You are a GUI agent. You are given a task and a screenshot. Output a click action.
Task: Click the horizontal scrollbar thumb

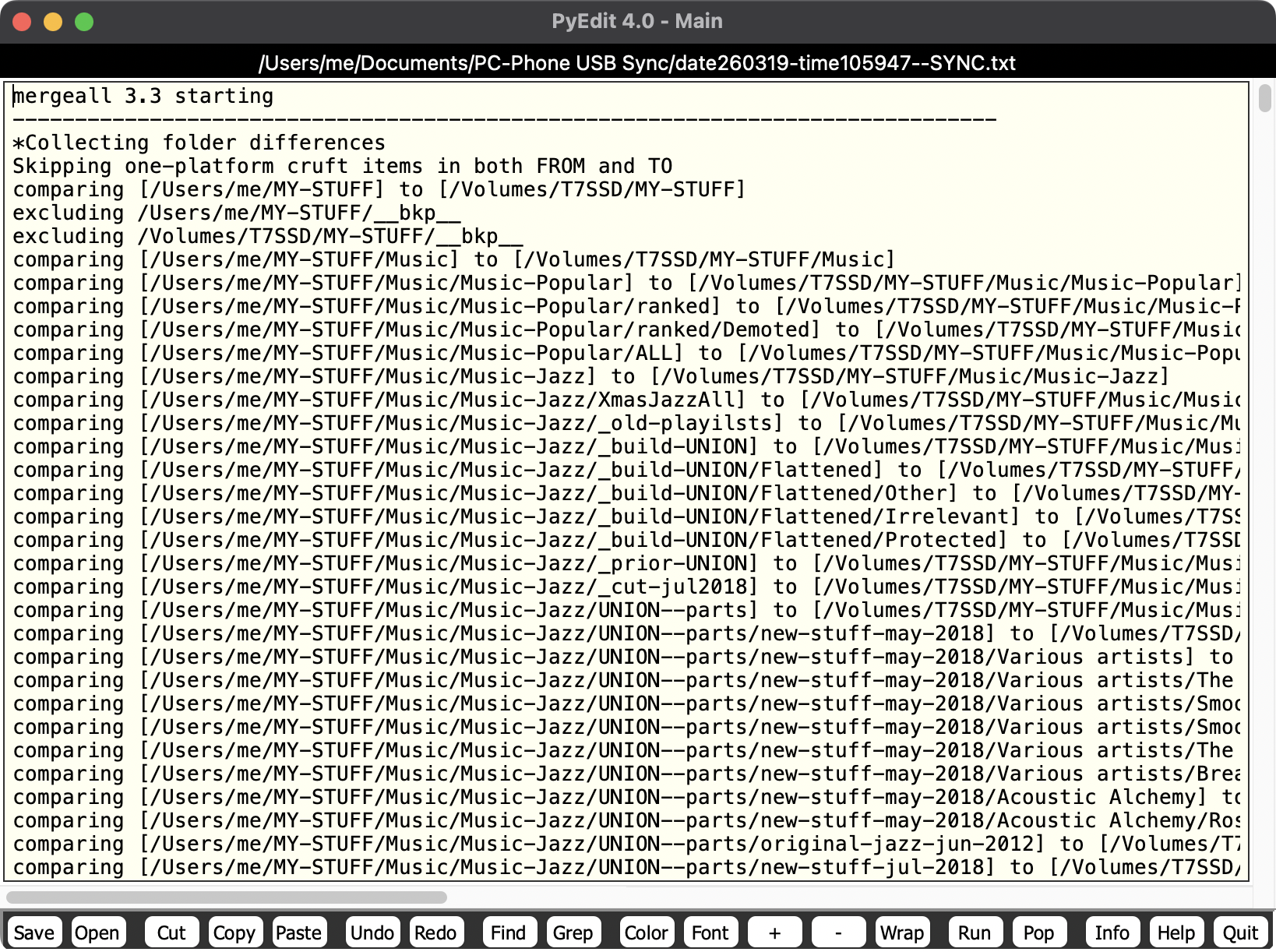click(x=227, y=897)
